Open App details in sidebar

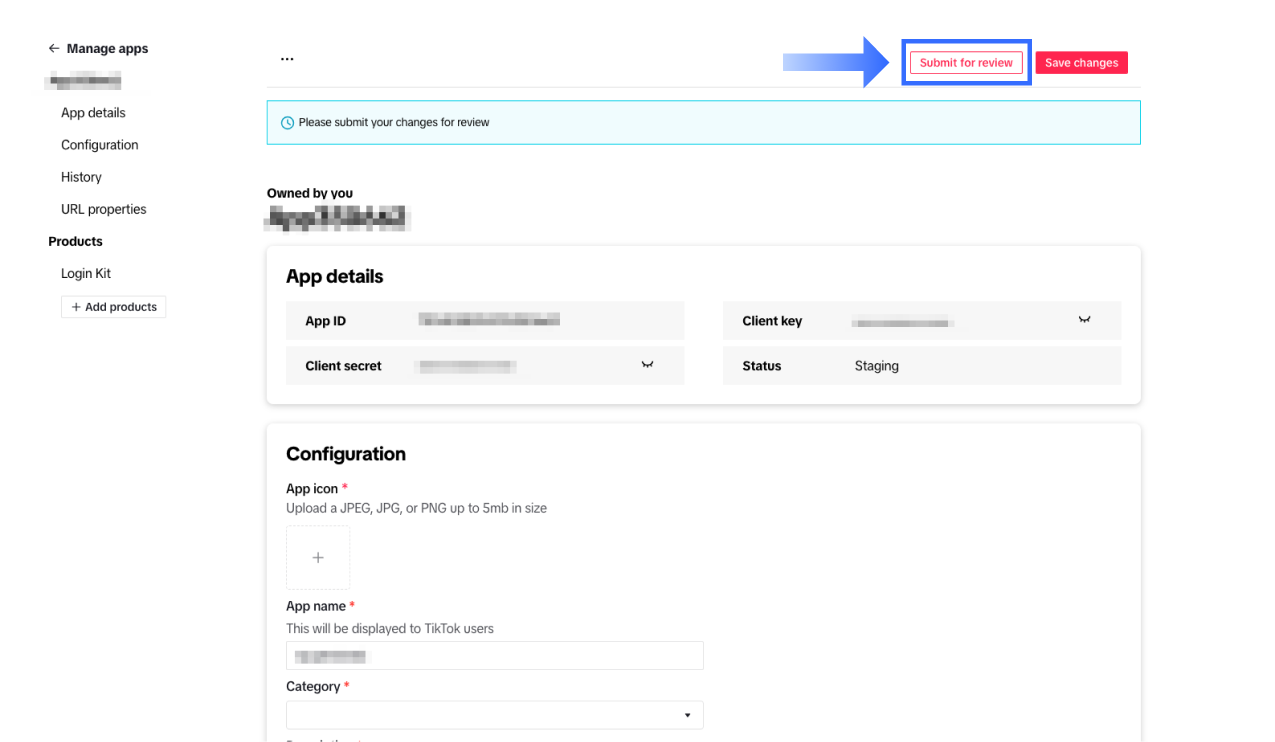(93, 113)
